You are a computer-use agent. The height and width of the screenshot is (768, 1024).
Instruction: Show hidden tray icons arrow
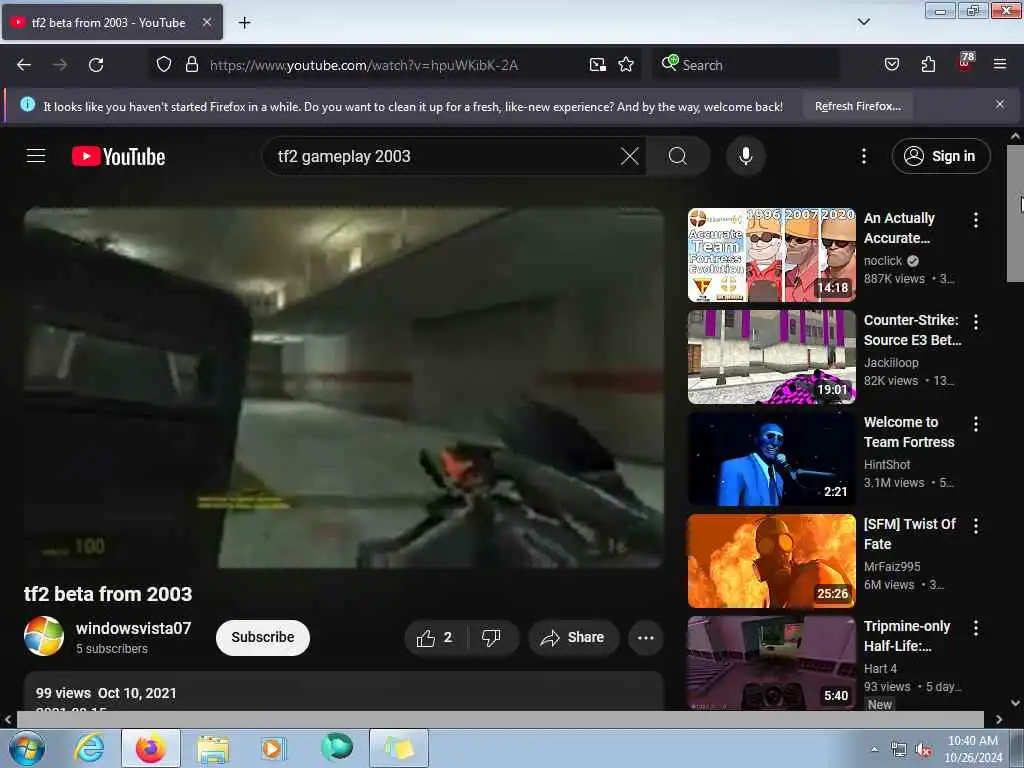[874, 748]
